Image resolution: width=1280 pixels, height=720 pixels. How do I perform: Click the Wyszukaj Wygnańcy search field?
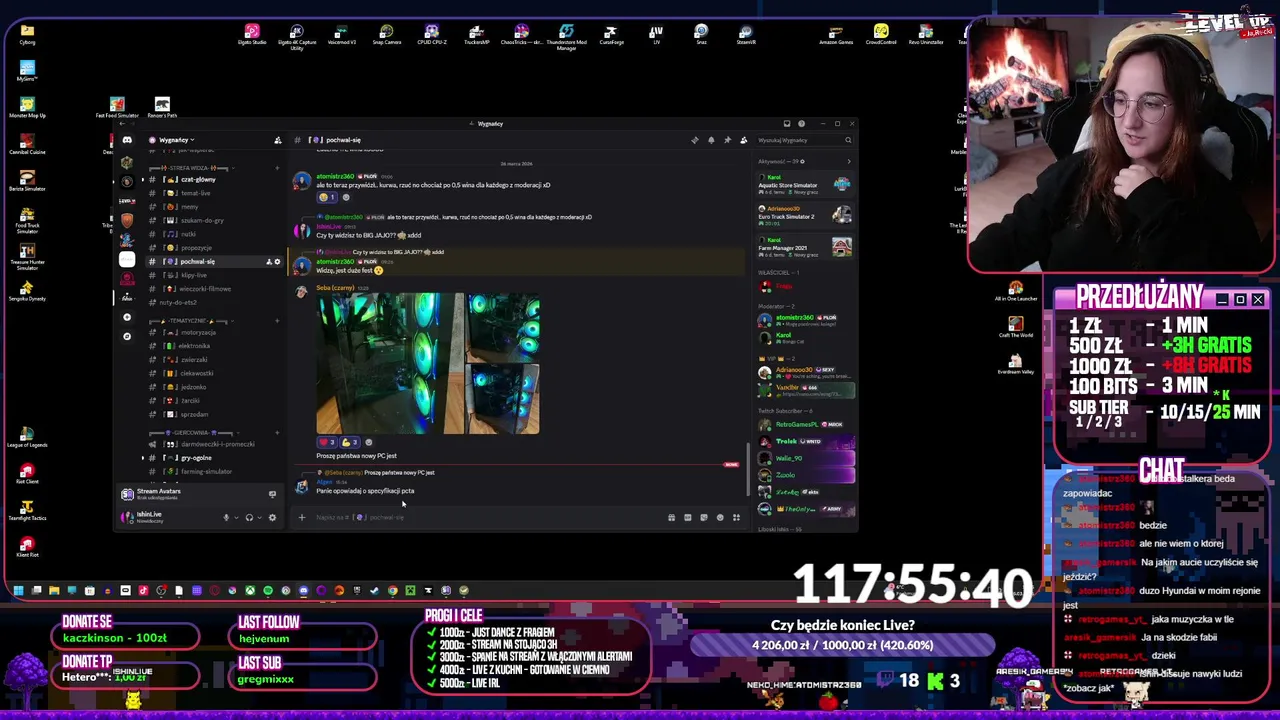803,140
